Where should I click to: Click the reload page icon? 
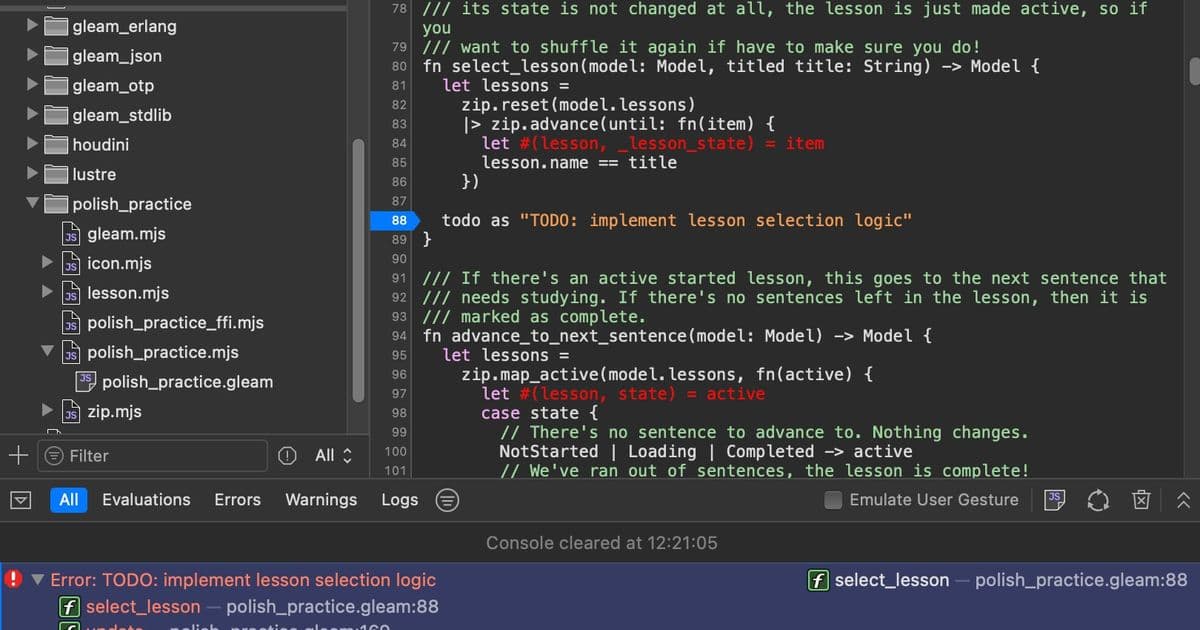(x=1098, y=500)
